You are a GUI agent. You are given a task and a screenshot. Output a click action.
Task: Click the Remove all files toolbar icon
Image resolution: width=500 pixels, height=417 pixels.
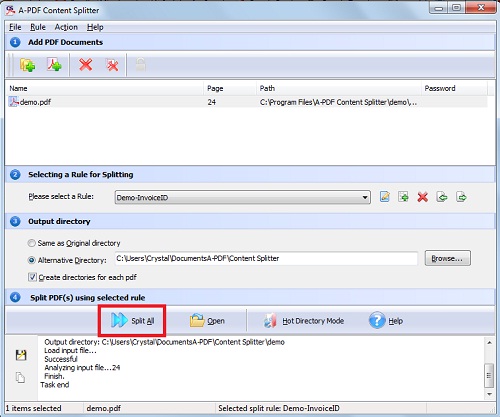112,65
